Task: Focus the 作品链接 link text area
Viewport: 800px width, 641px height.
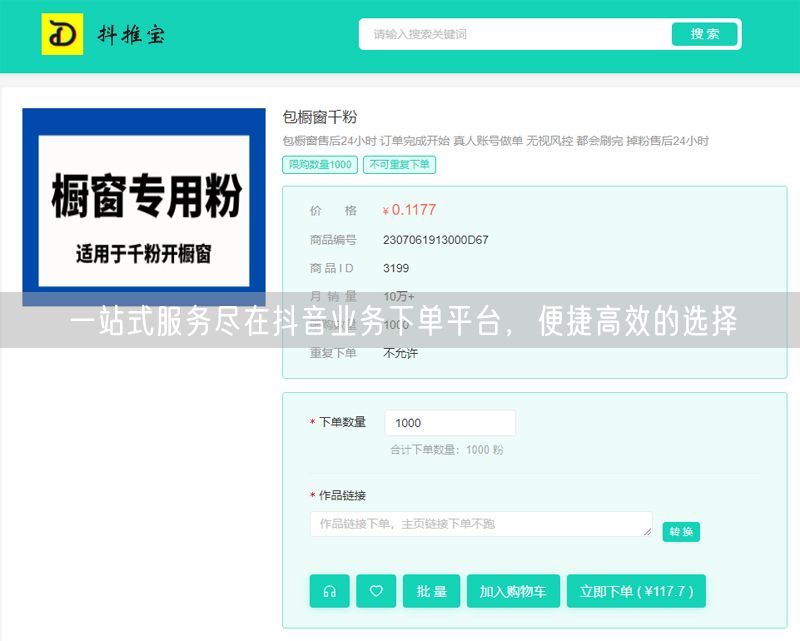Action: click(480, 524)
